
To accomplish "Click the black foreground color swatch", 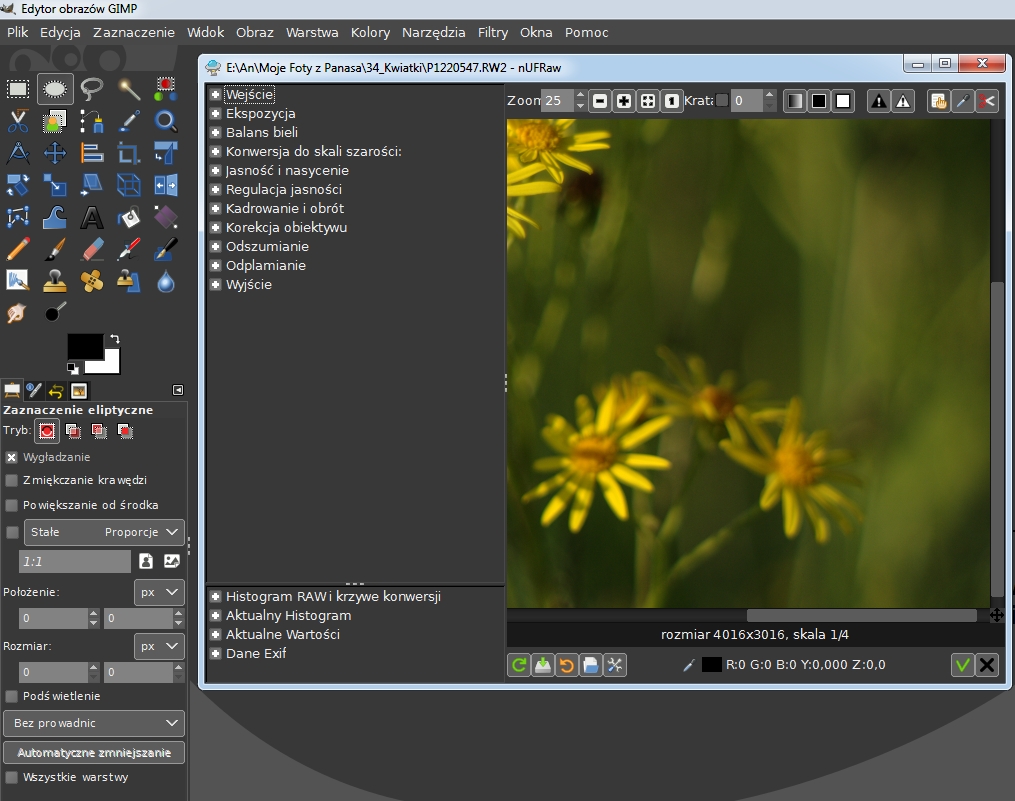I will [x=84, y=345].
